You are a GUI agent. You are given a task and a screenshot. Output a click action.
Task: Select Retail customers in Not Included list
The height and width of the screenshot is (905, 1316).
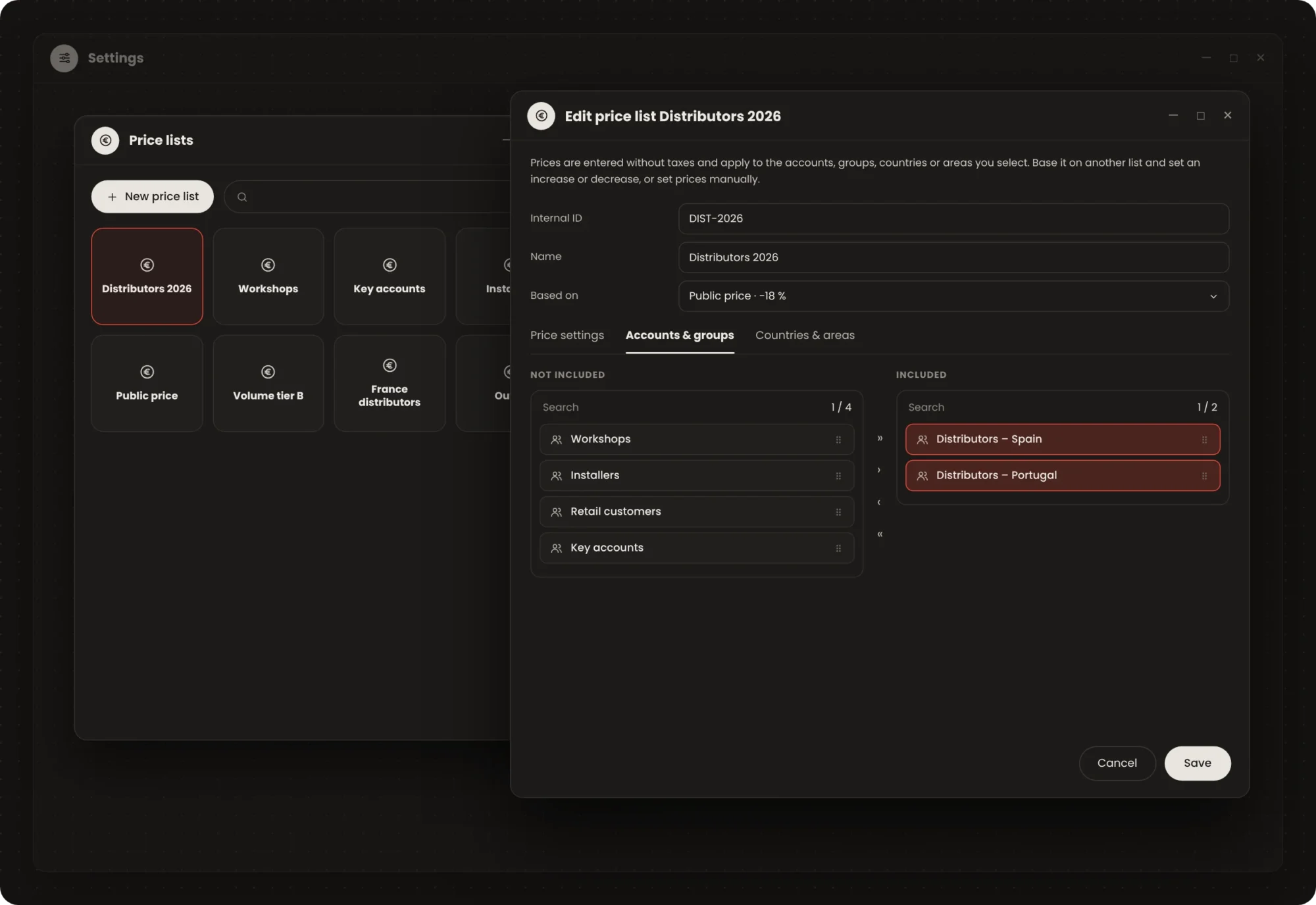point(697,511)
